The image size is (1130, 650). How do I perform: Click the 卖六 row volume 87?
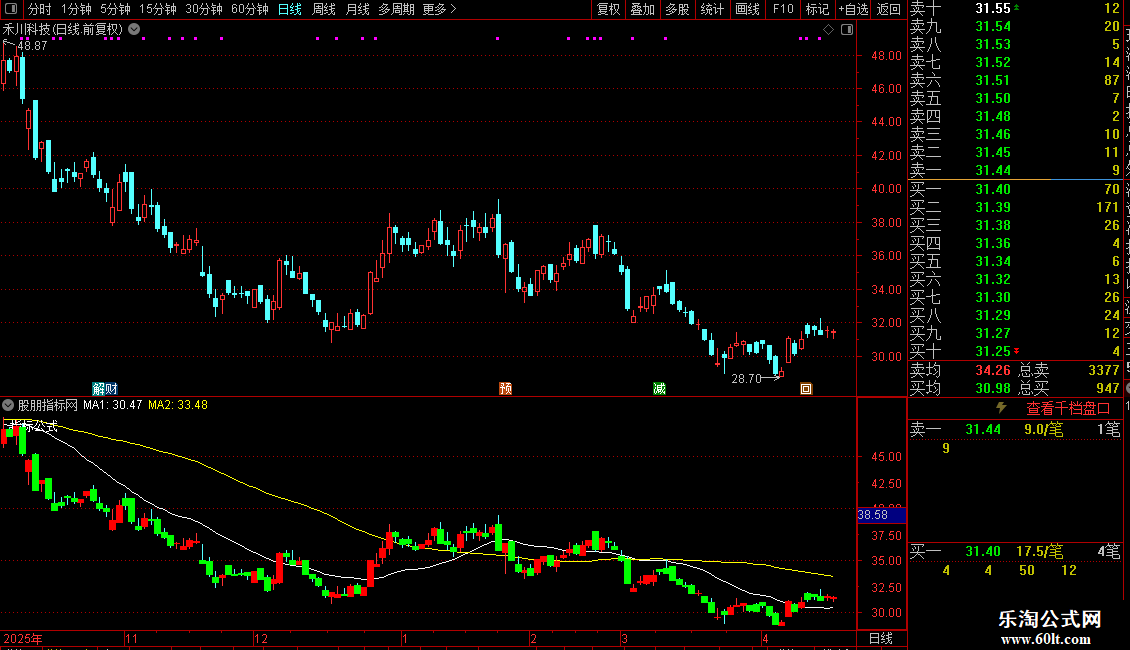pyautogui.click(x=1111, y=80)
